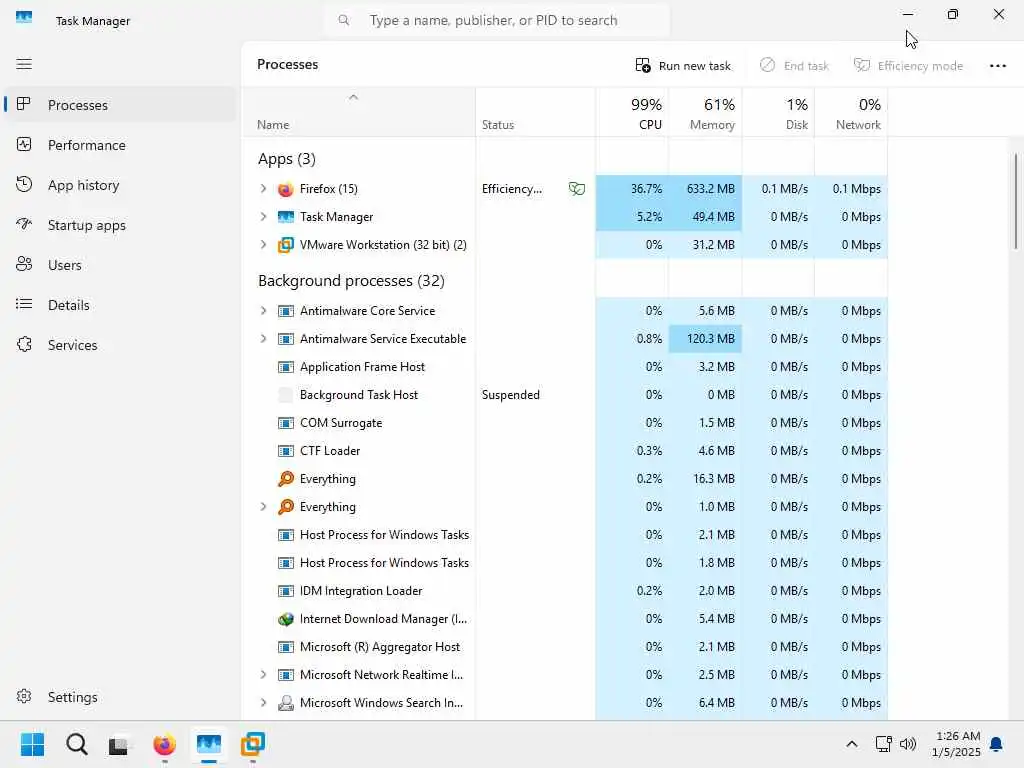The image size is (1024, 768).
Task: Switch to the App history page
Action: pyautogui.click(x=120, y=185)
